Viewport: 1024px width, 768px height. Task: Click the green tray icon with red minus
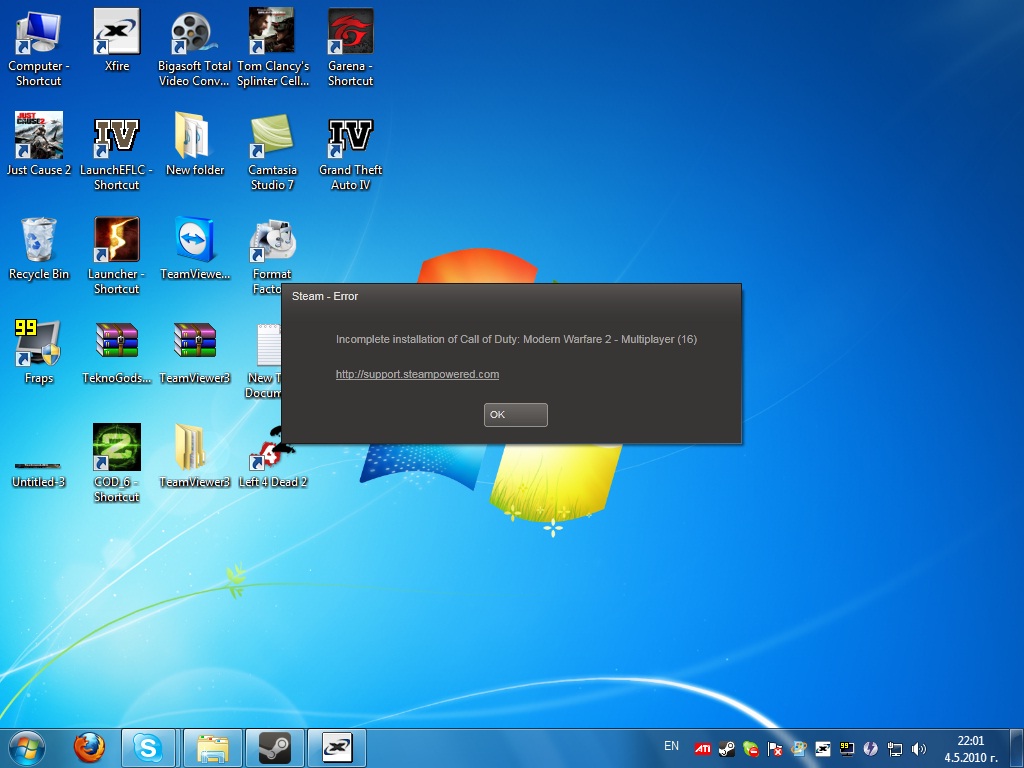pos(750,748)
